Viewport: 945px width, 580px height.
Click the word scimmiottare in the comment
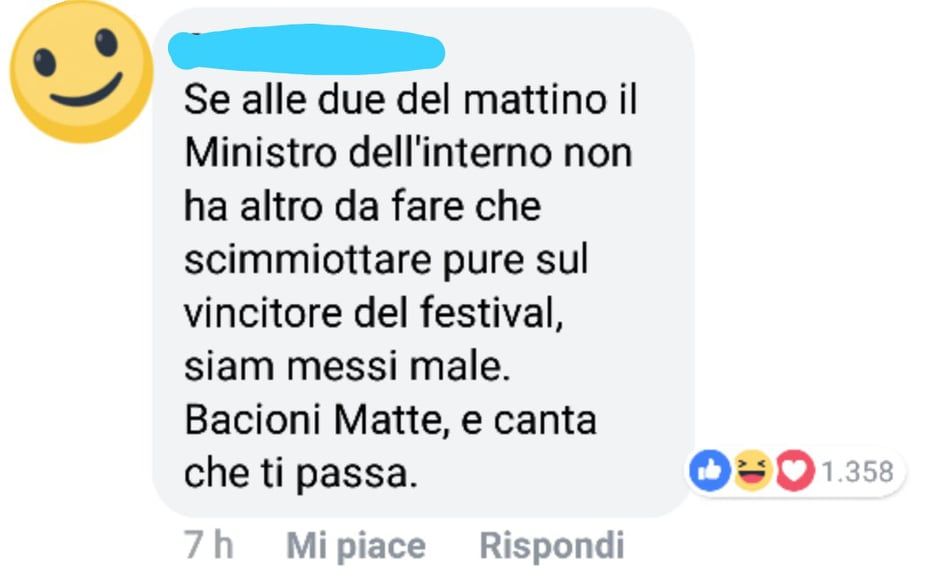click(307, 260)
